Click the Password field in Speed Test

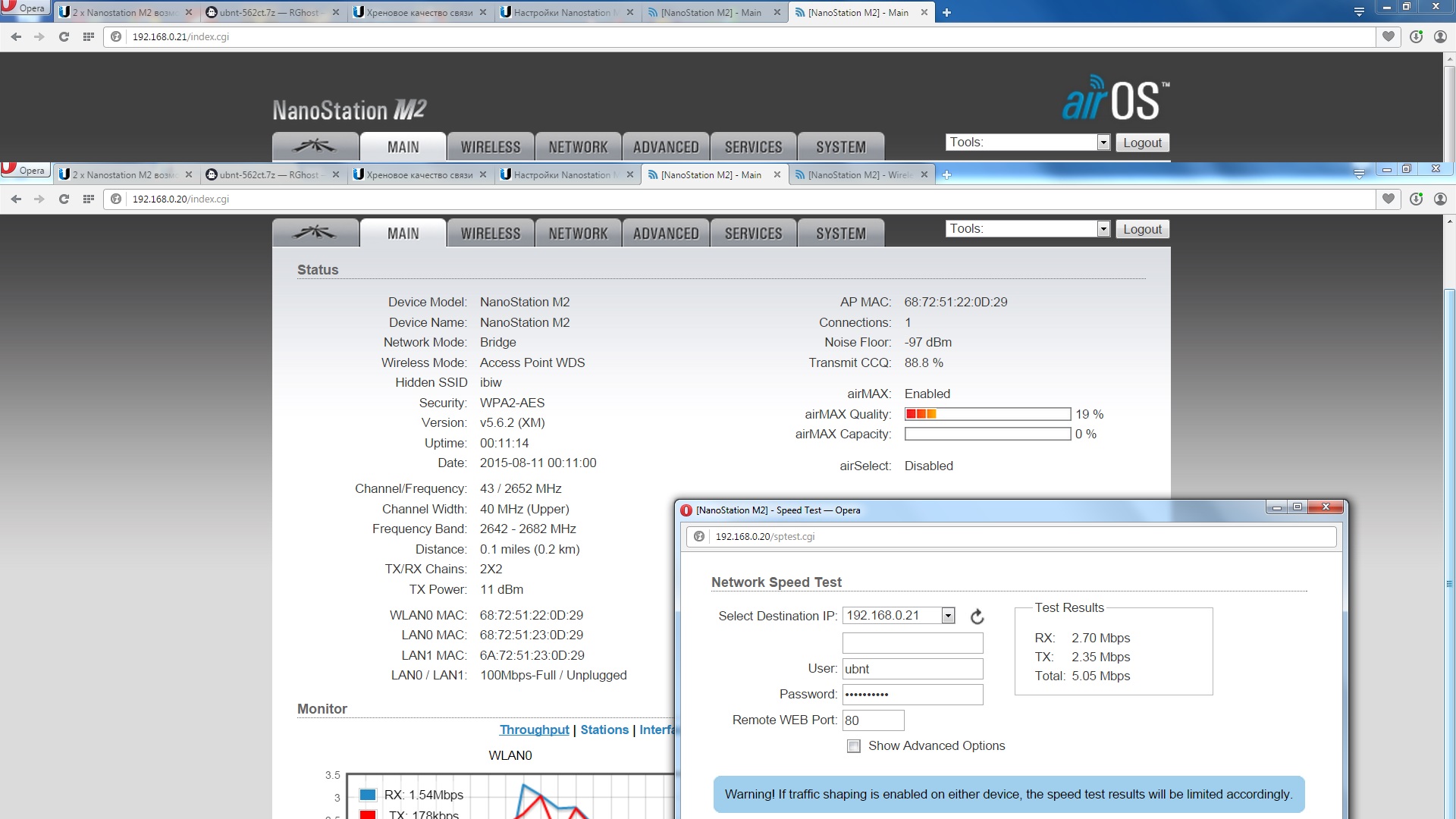click(912, 695)
